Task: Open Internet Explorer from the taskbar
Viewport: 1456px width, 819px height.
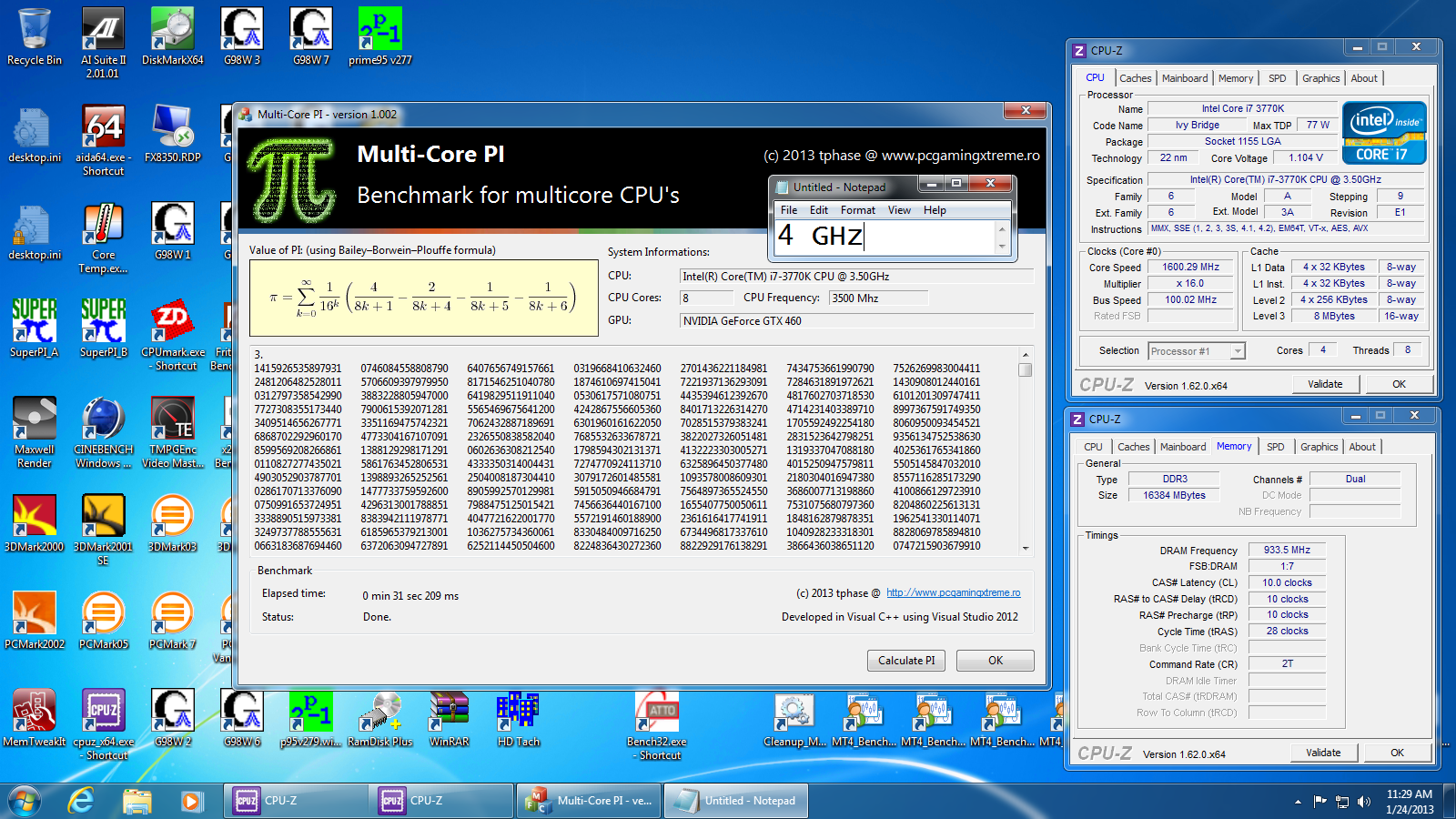Action: (82, 801)
